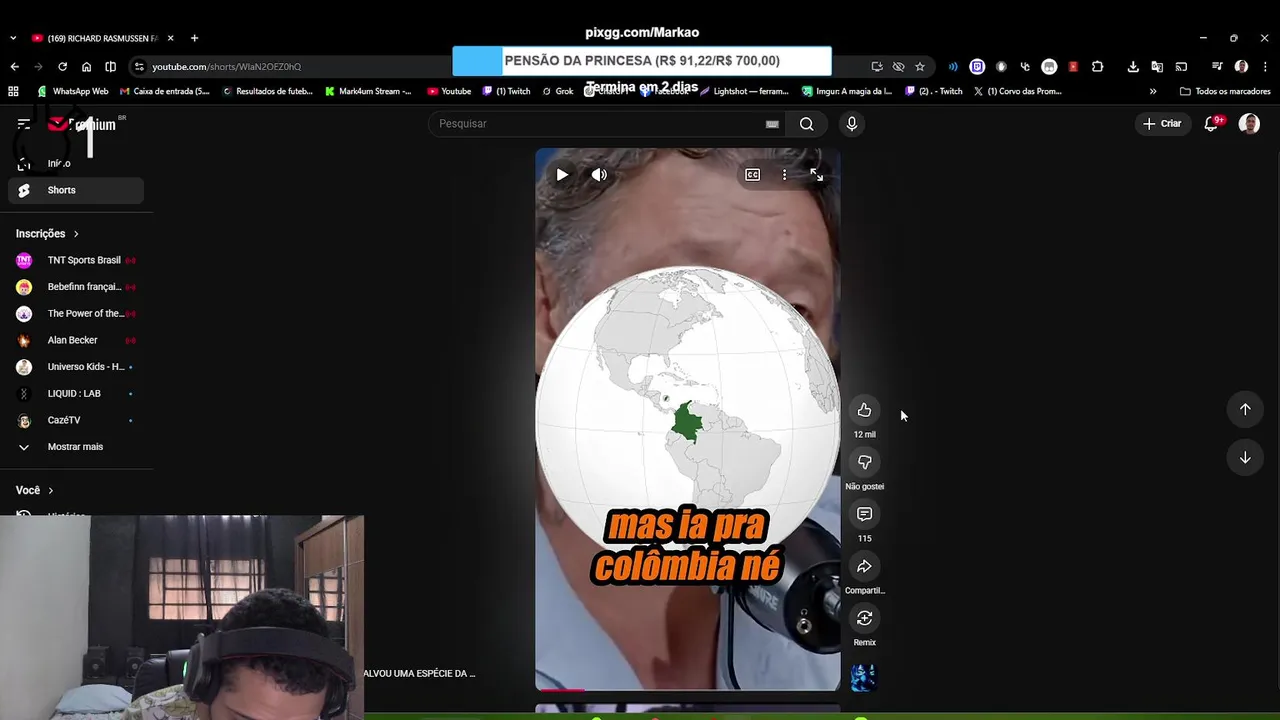Click the YouTube search magnifier button

(806, 124)
